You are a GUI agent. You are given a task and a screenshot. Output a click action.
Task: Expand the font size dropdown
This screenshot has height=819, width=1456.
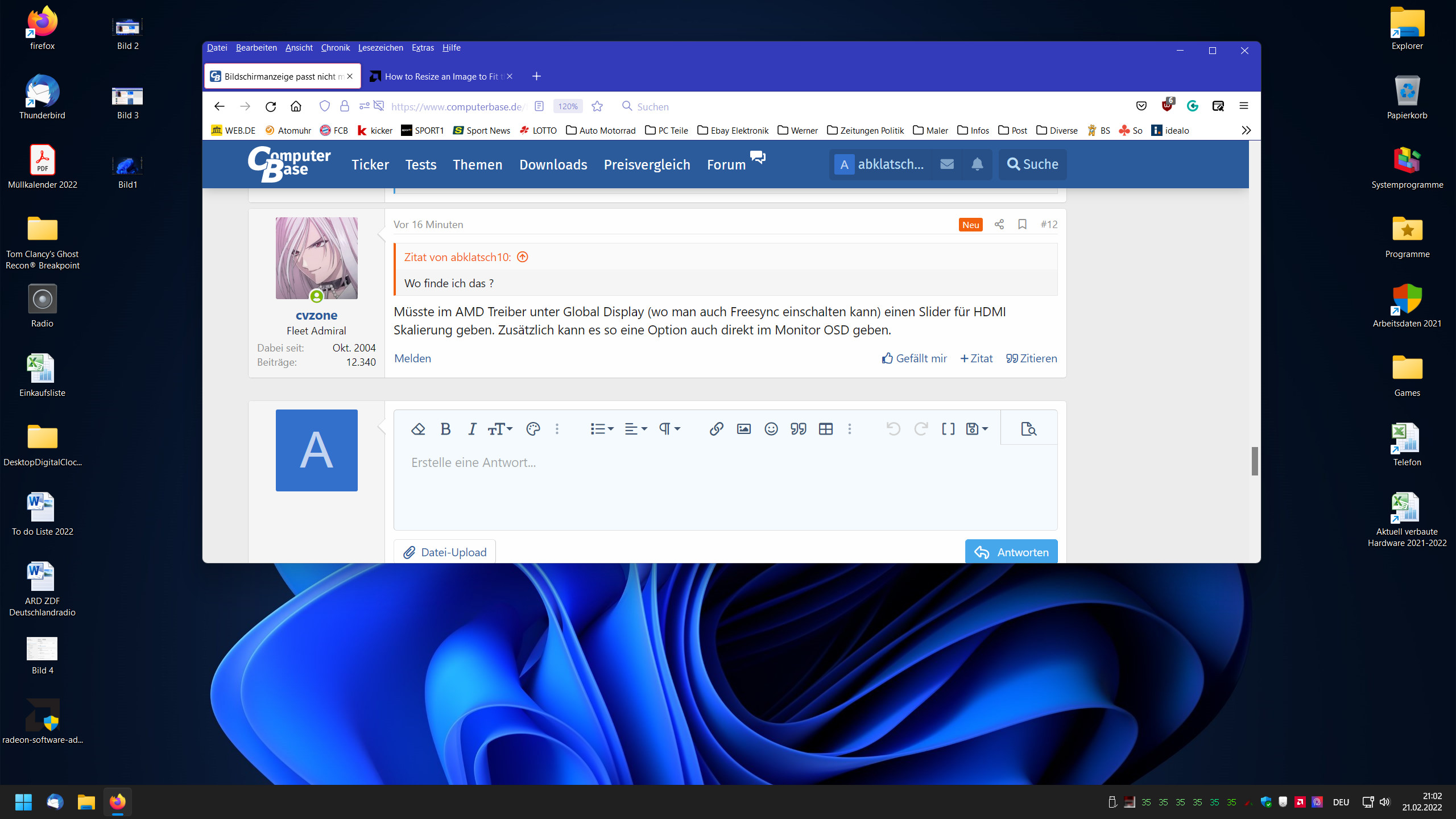[x=500, y=429]
